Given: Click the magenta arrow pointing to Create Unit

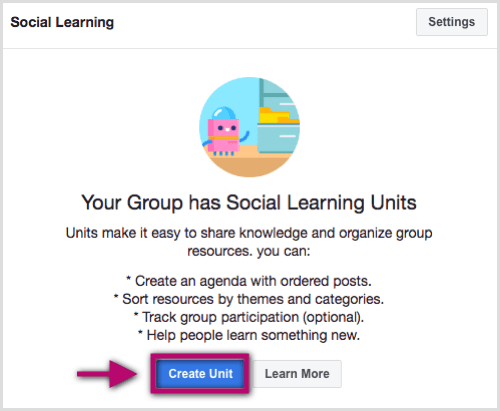Looking at the screenshot, I should (x=107, y=374).
